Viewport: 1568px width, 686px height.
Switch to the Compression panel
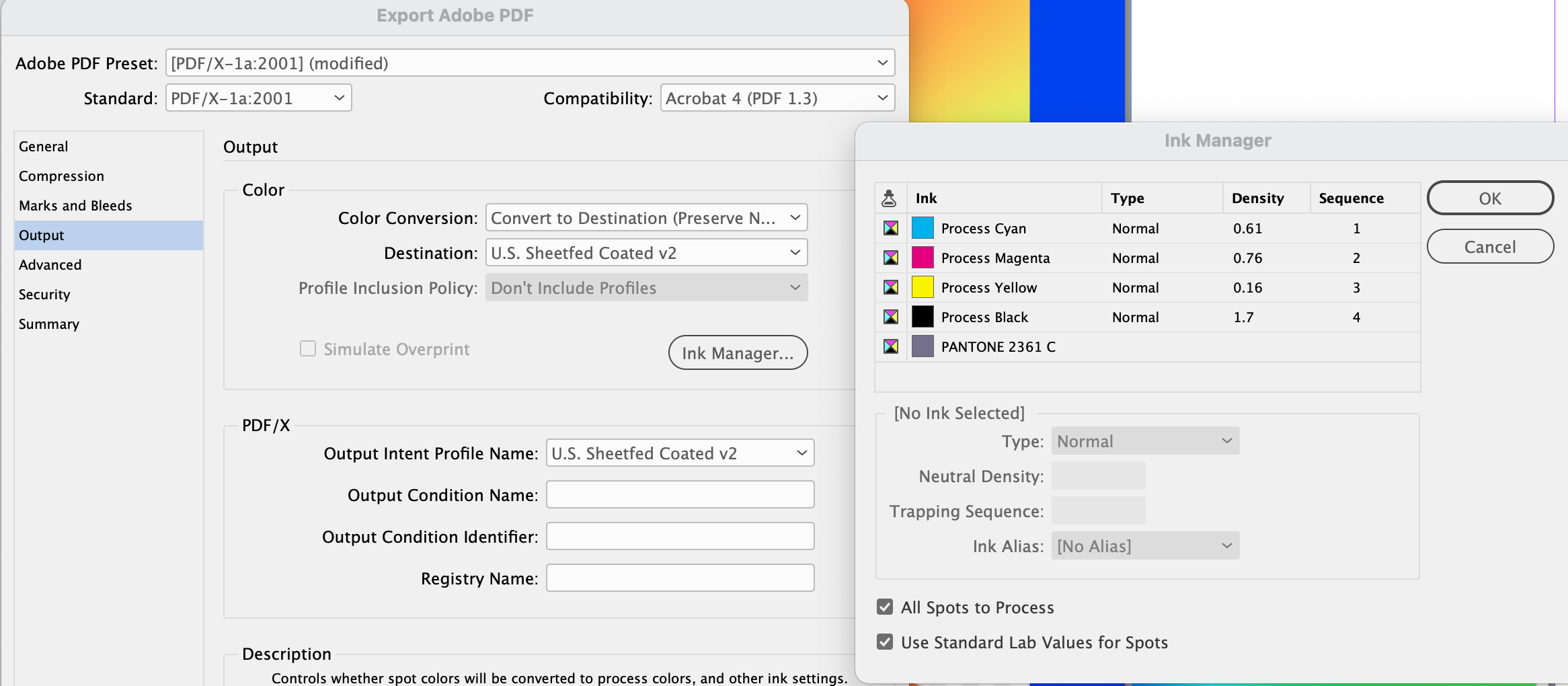click(61, 176)
